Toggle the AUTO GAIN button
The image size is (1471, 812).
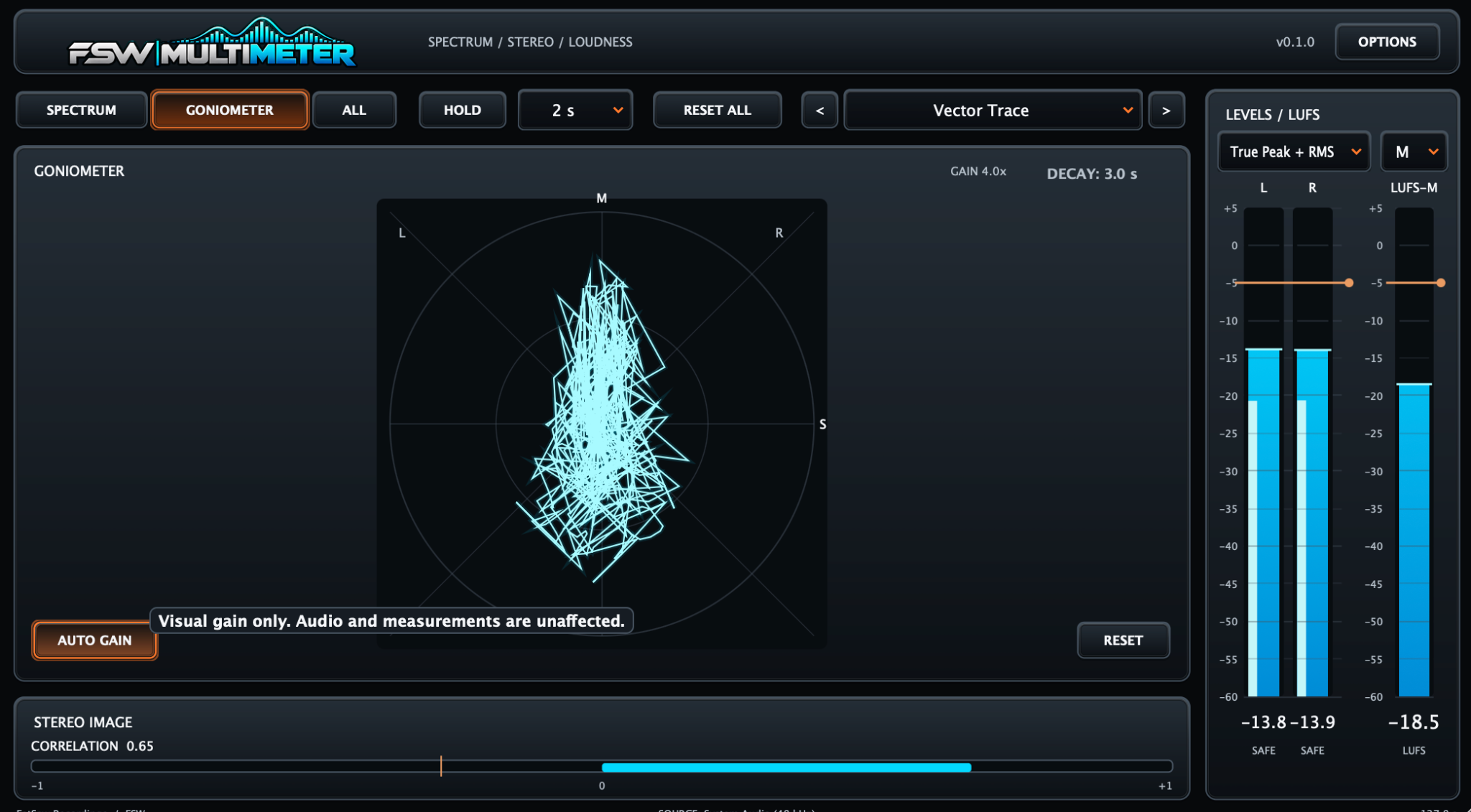[x=95, y=640]
